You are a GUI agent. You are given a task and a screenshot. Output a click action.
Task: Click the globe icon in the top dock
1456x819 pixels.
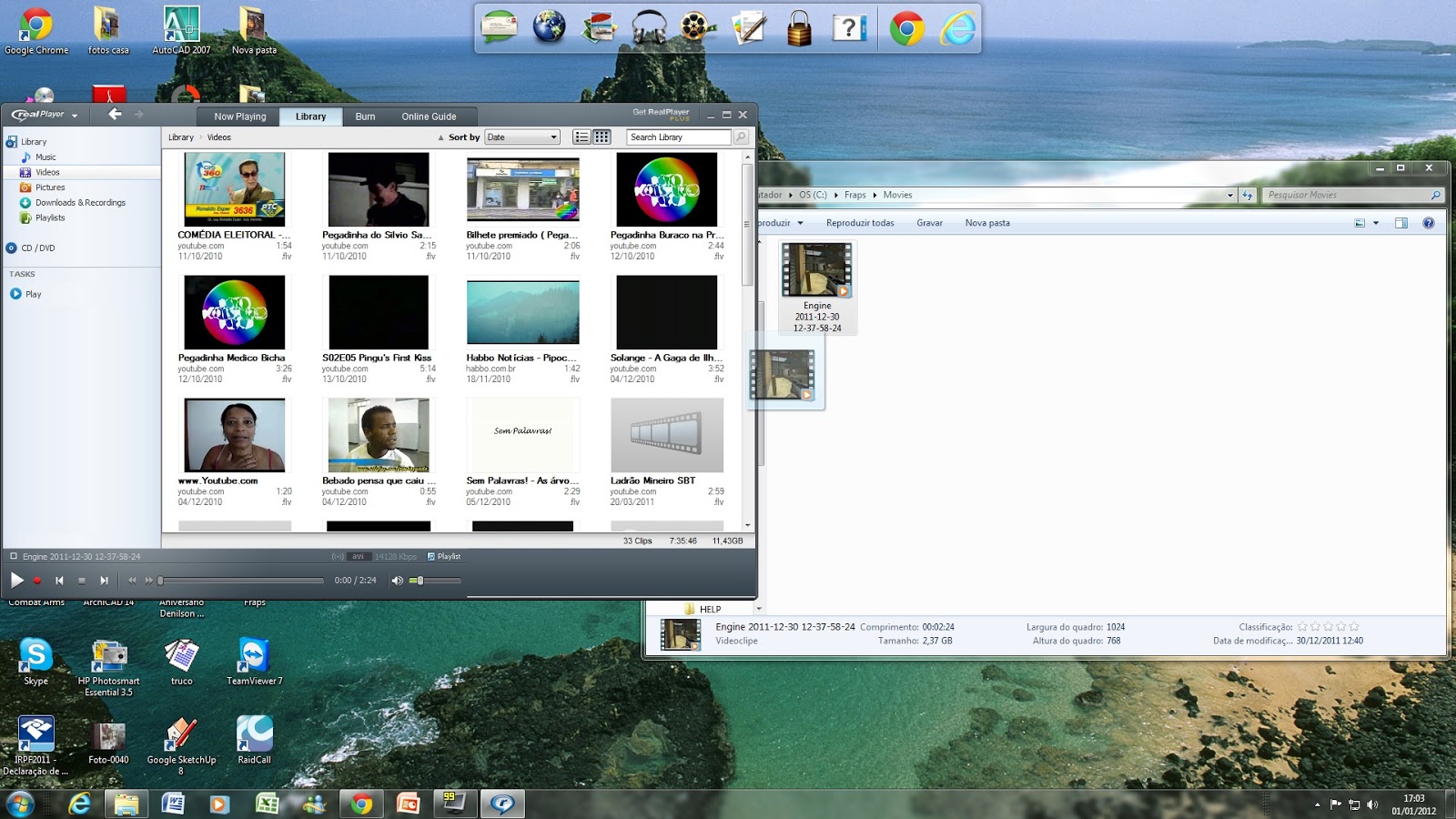coord(549,27)
